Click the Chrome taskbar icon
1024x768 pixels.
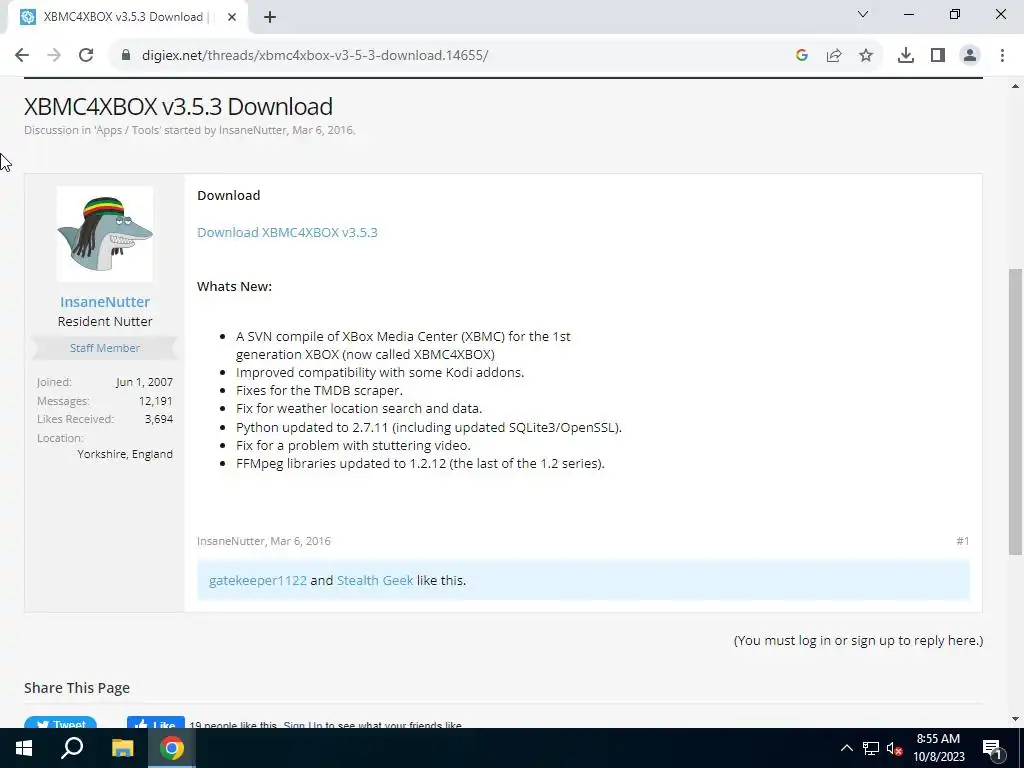[172, 748]
